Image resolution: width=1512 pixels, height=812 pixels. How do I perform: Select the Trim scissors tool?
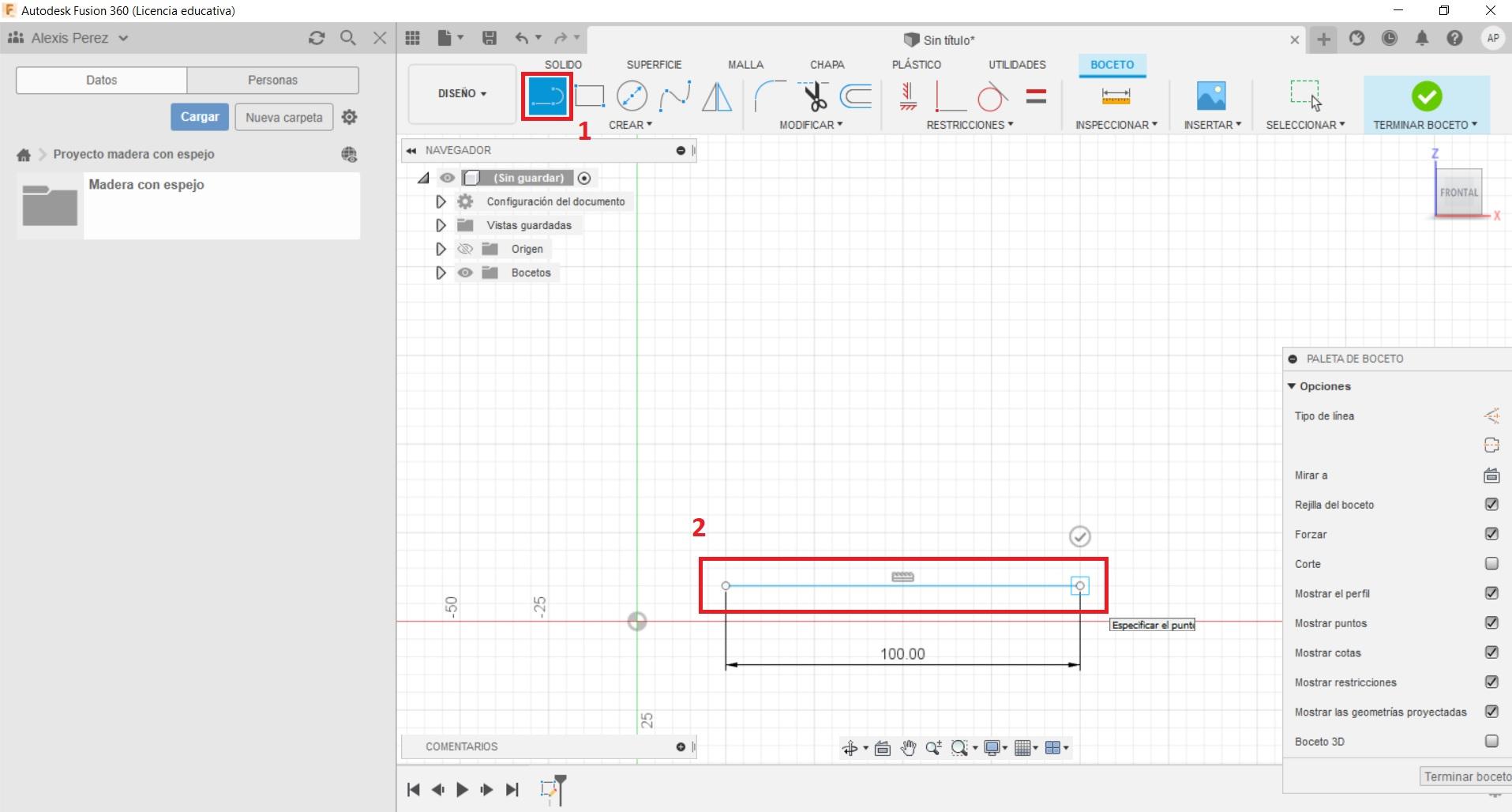[813, 96]
